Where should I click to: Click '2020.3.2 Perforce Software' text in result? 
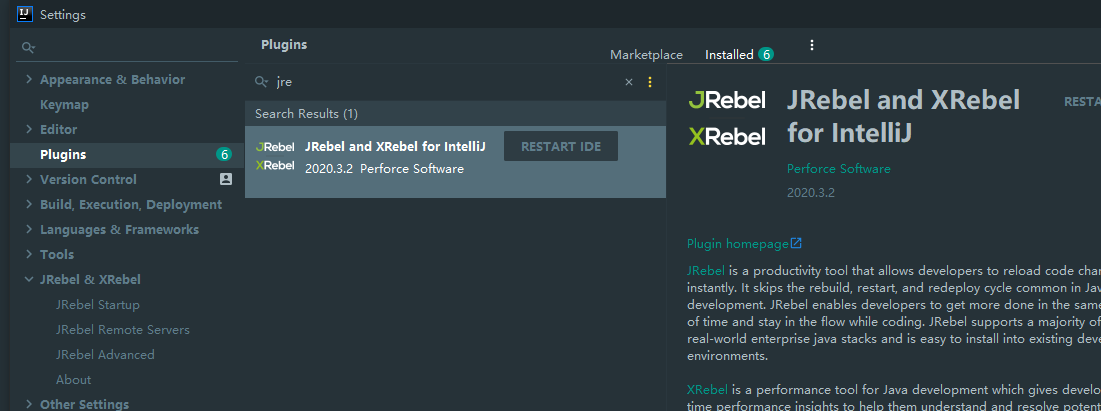click(385, 169)
